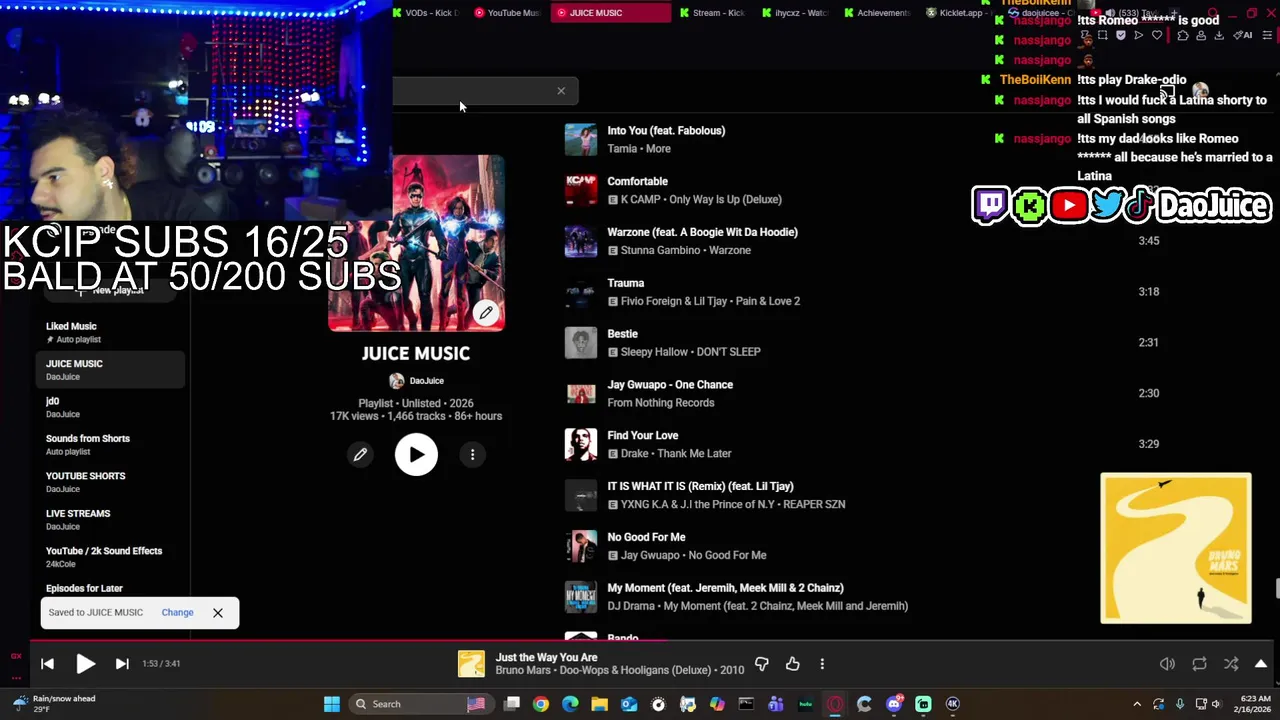
Task: Switch to ihycxz - Watch browser tab
Action: pyautogui.click(x=794, y=13)
